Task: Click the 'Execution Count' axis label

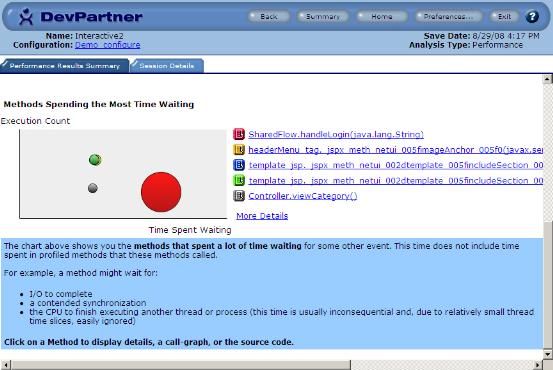Action: (35, 121)
